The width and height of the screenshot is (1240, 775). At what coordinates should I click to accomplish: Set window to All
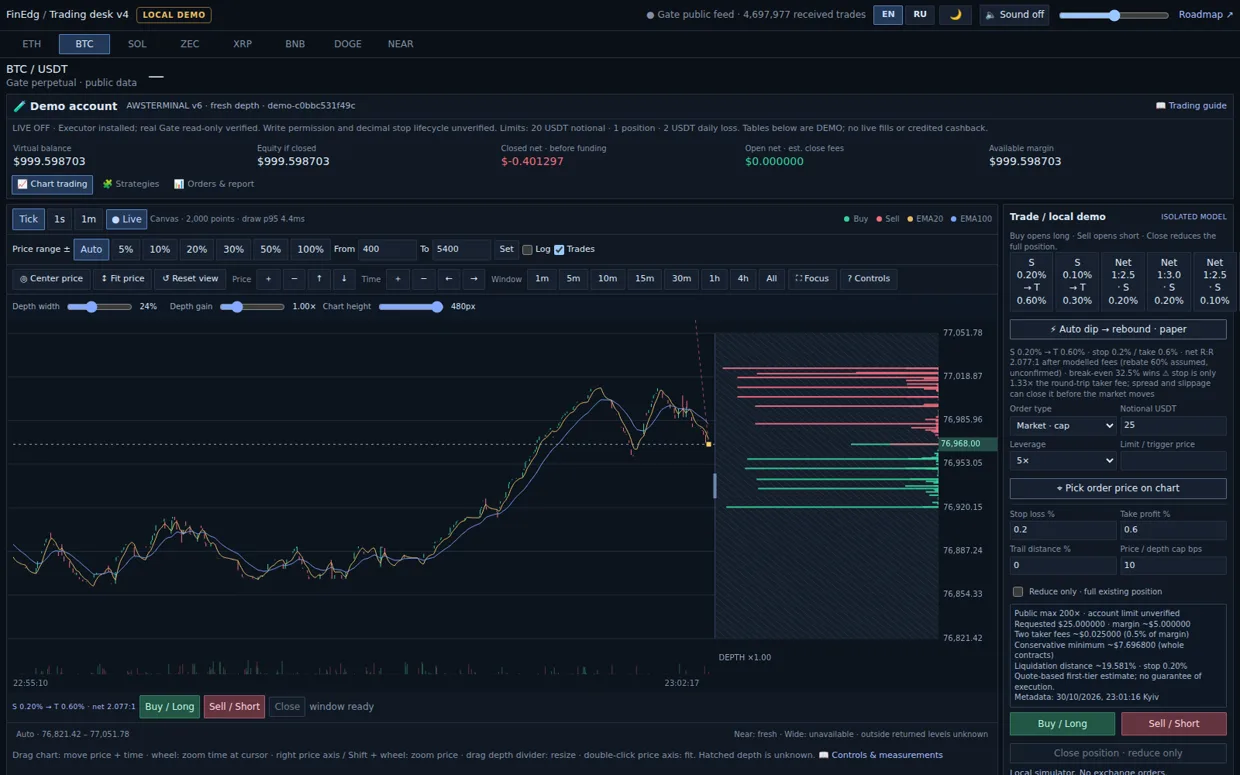[771, 279]
